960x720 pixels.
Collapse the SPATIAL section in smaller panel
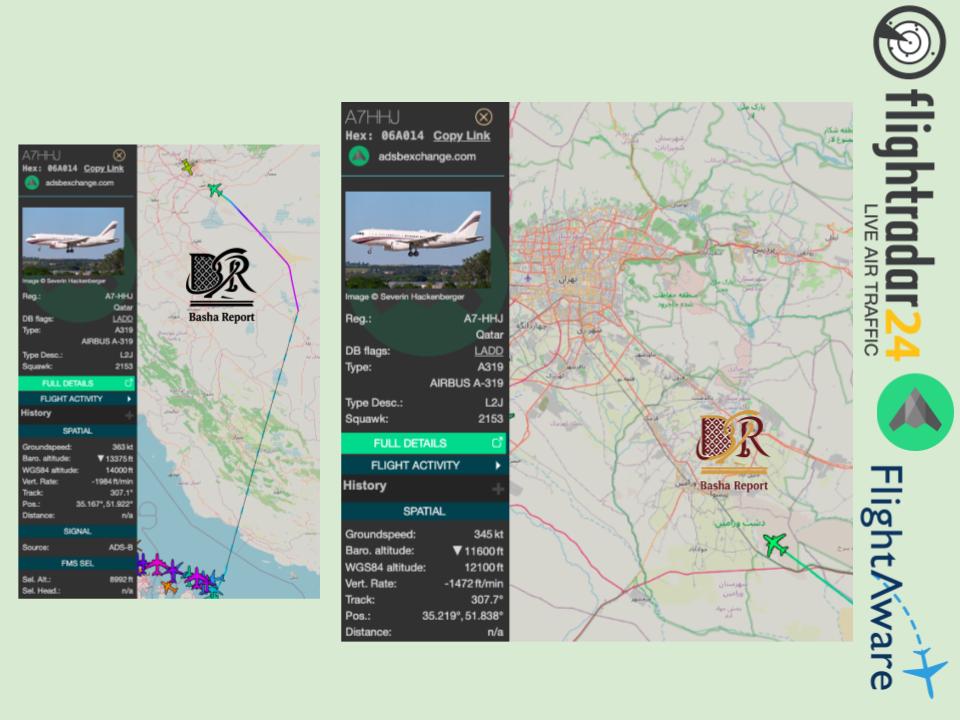(77, 431)
